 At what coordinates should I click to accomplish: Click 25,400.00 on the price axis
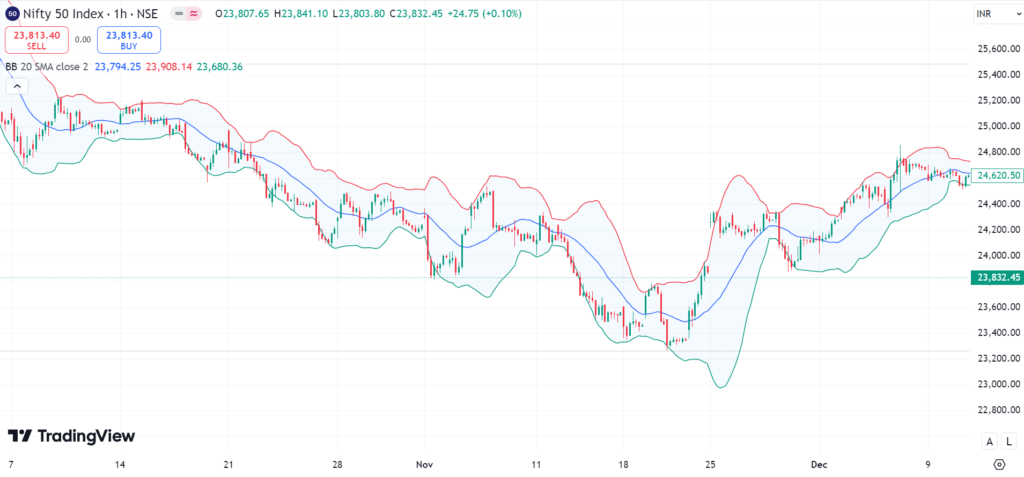tap(999, 75)
